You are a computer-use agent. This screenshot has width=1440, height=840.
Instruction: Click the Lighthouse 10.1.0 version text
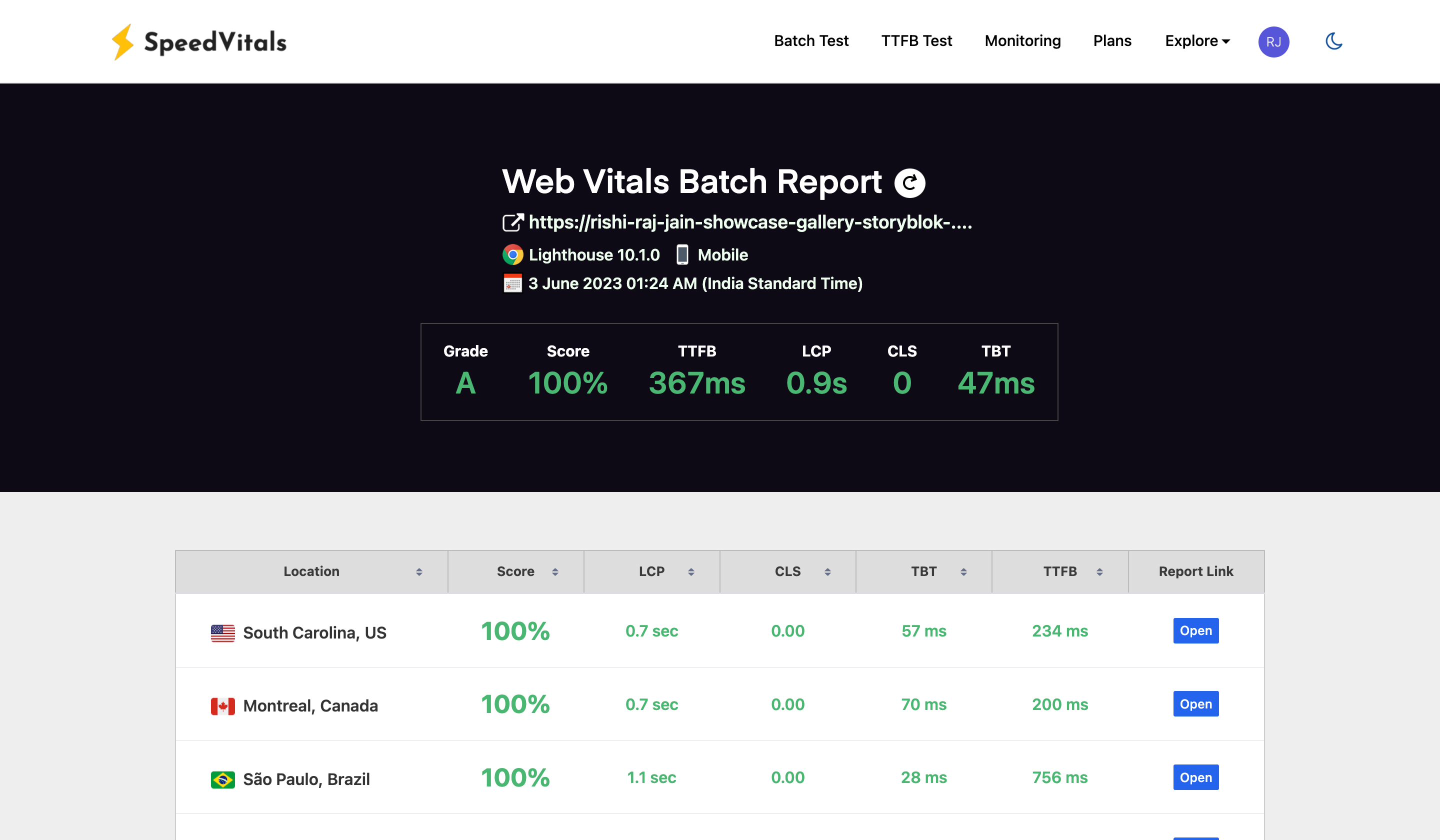tap(594, 255)
